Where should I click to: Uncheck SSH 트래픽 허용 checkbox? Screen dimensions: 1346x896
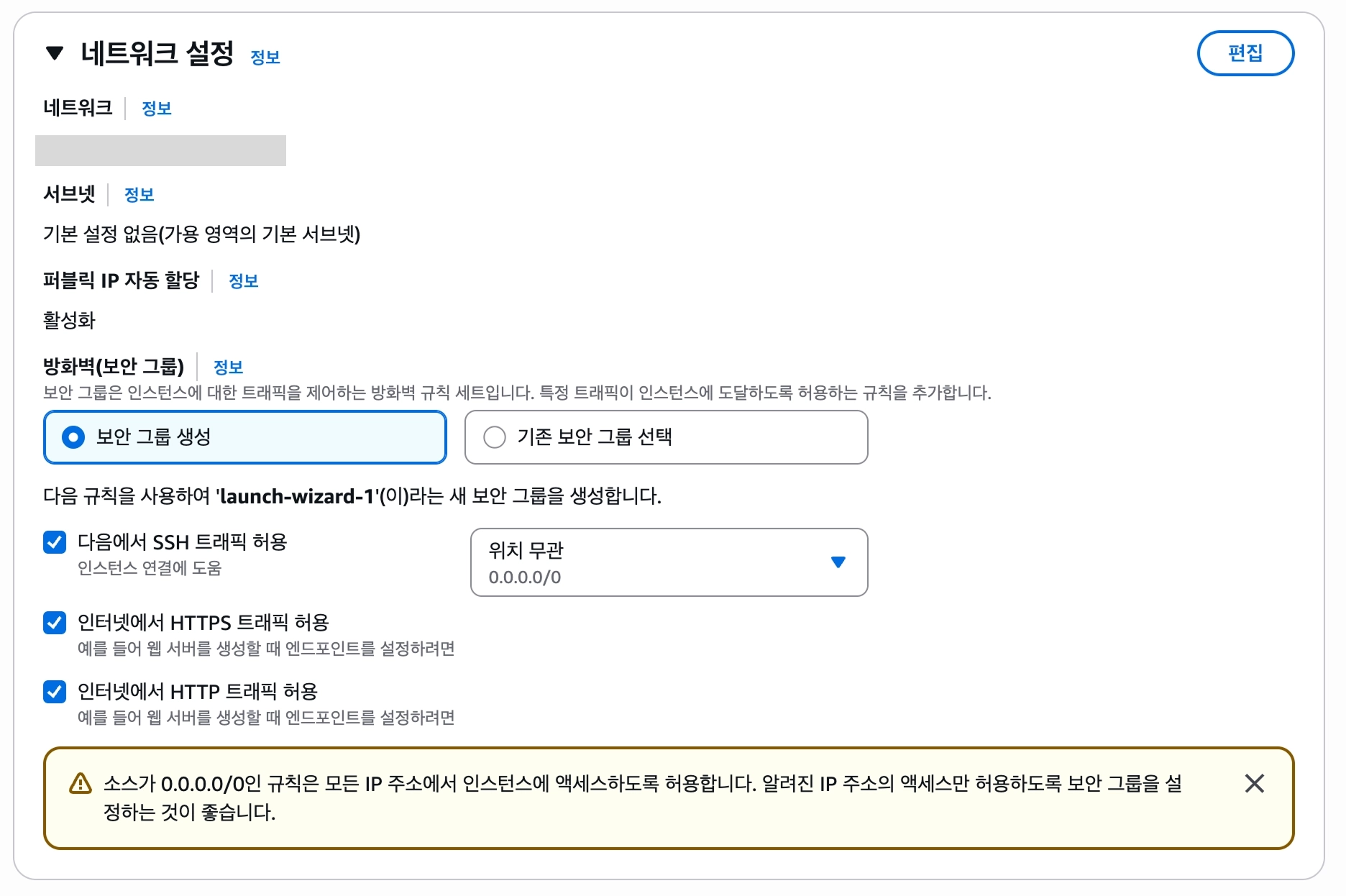(55, 542)
